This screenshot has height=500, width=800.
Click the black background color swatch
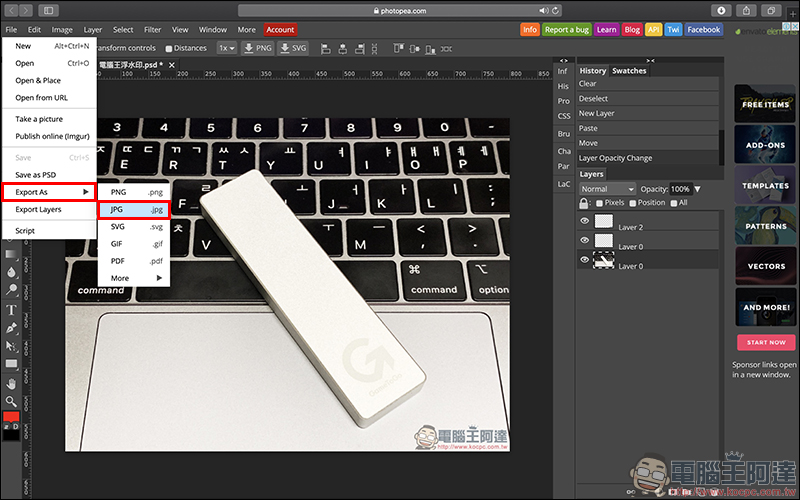coord(11,435)
